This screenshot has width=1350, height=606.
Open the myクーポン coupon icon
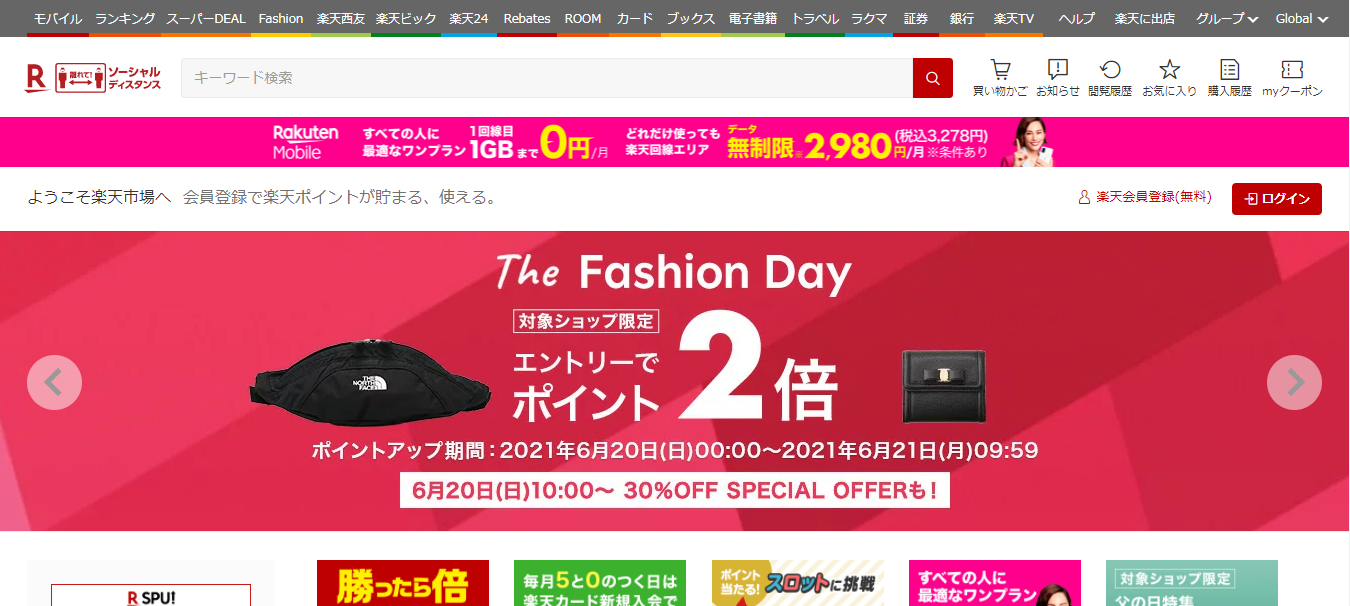pyautogui.click(x=1292, y=78)
